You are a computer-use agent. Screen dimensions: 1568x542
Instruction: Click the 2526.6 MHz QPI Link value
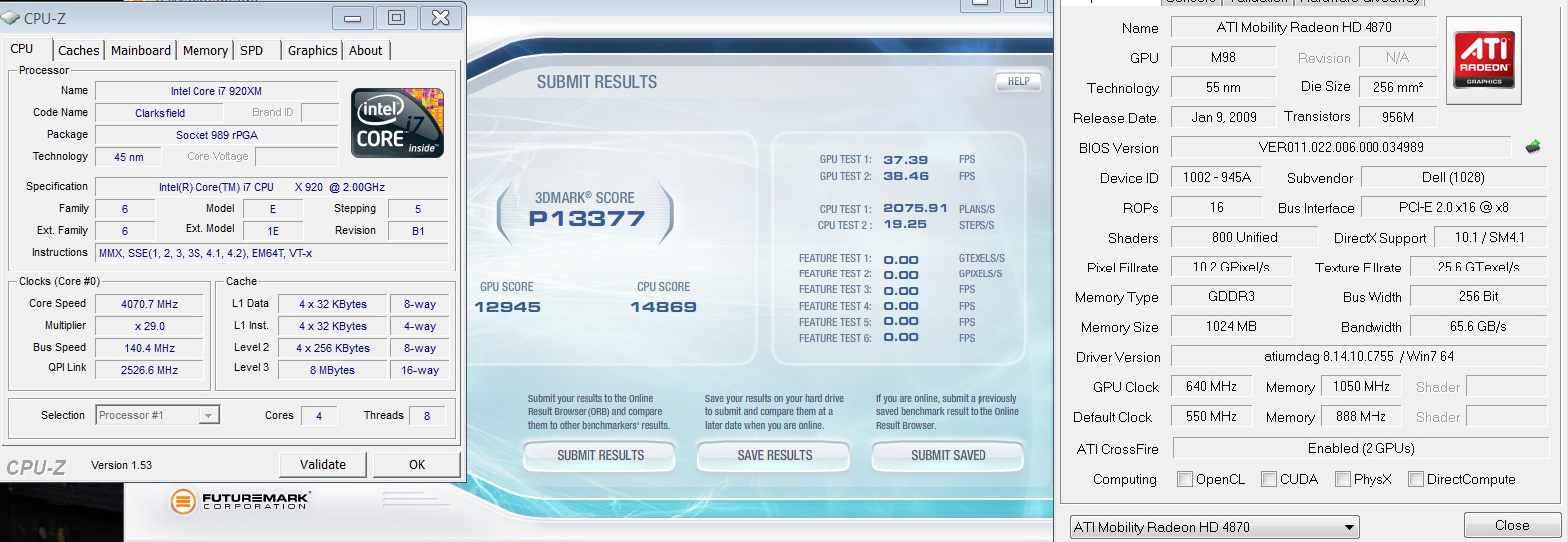[150, 370]
